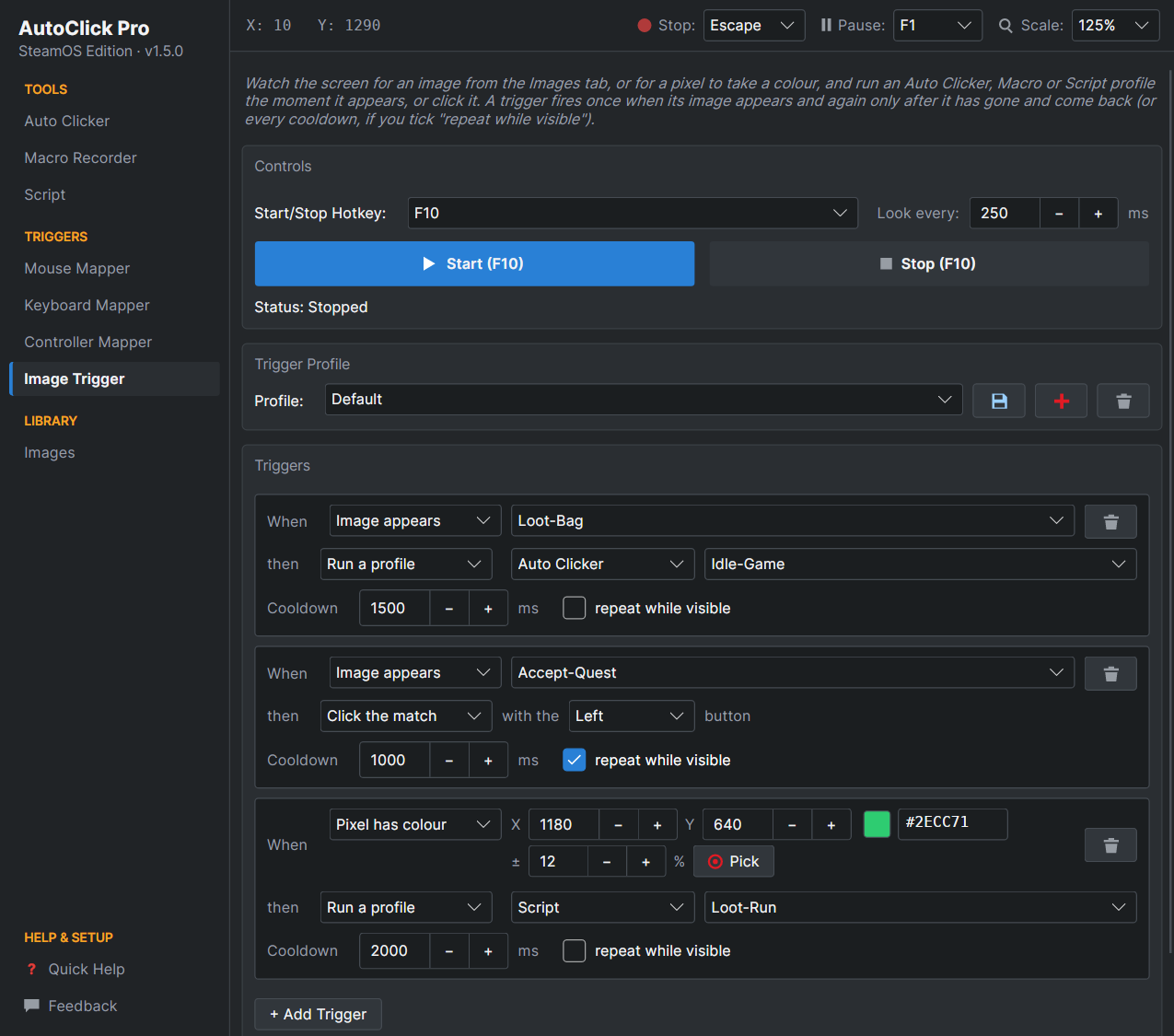This screenshot has height=1036, width=1174.
Task: Delete the Default trigger profile
Action: [1123, 401]
